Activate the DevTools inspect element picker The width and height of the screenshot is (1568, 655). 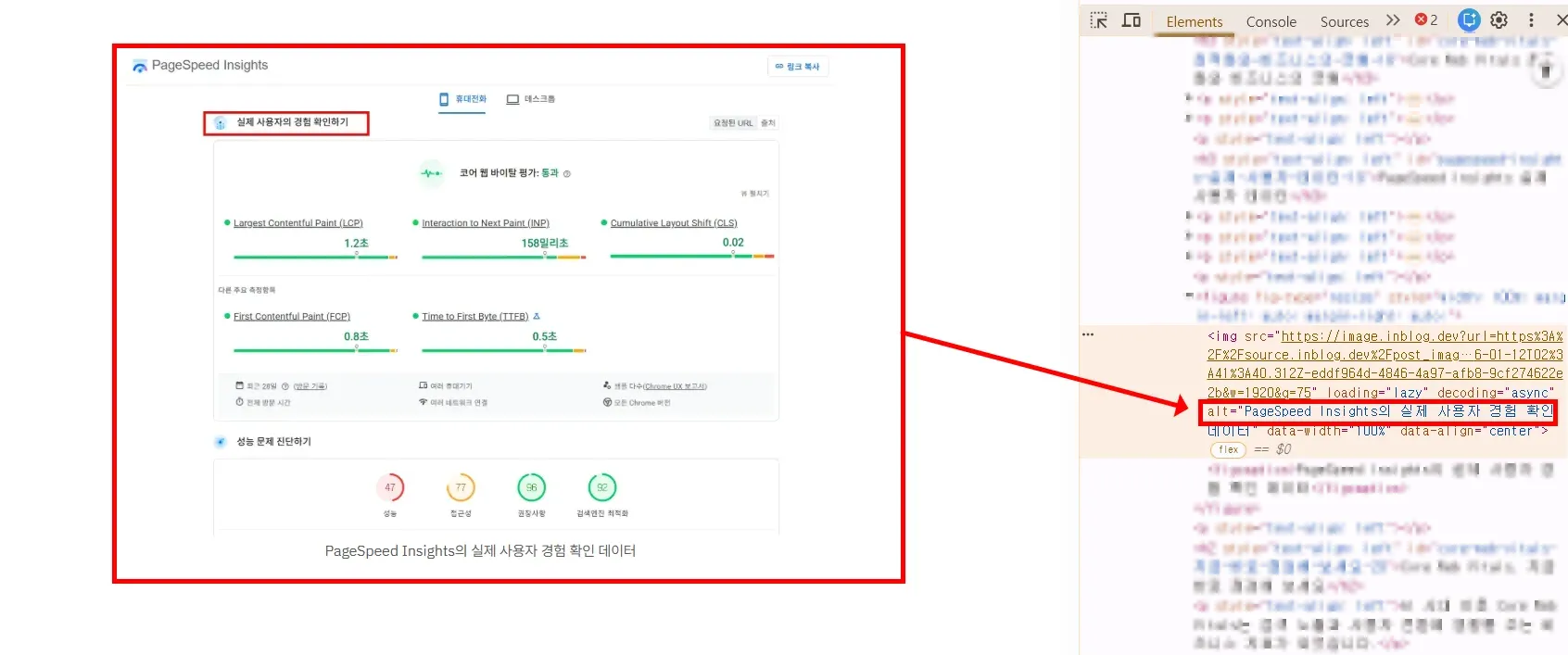click(1099, 20)
